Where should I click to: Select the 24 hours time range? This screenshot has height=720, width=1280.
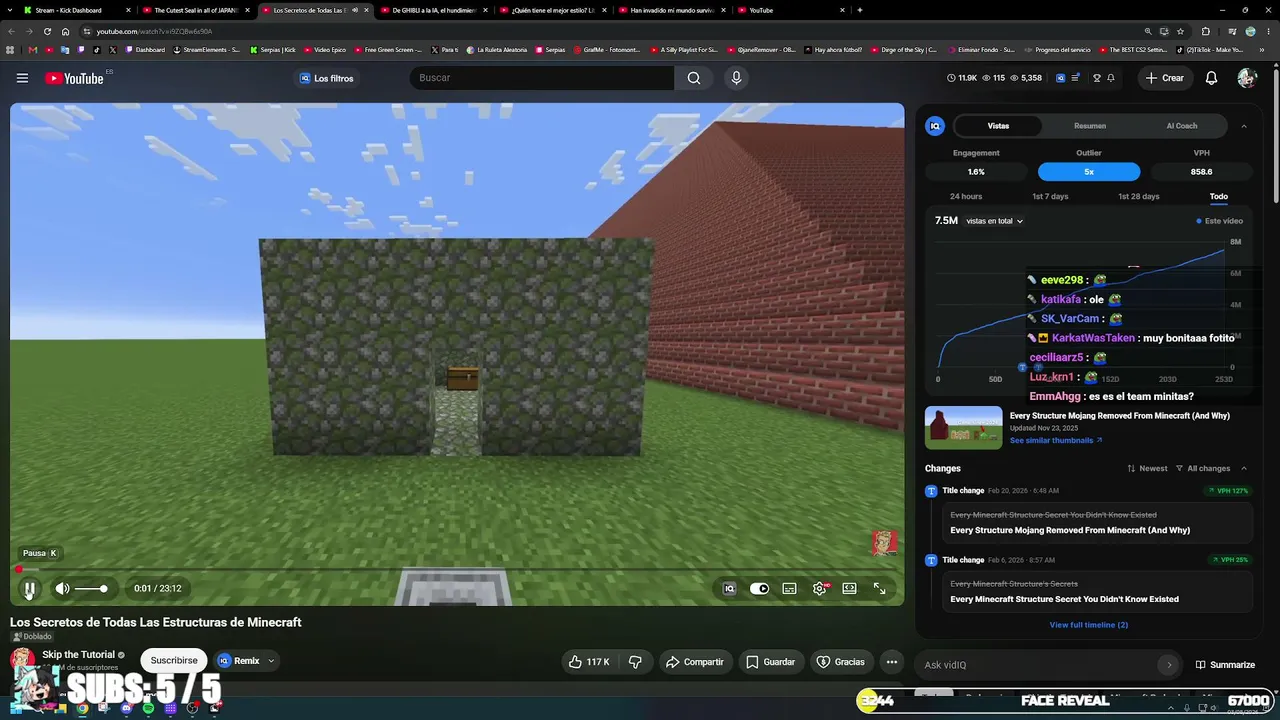[x=966, y=196]
